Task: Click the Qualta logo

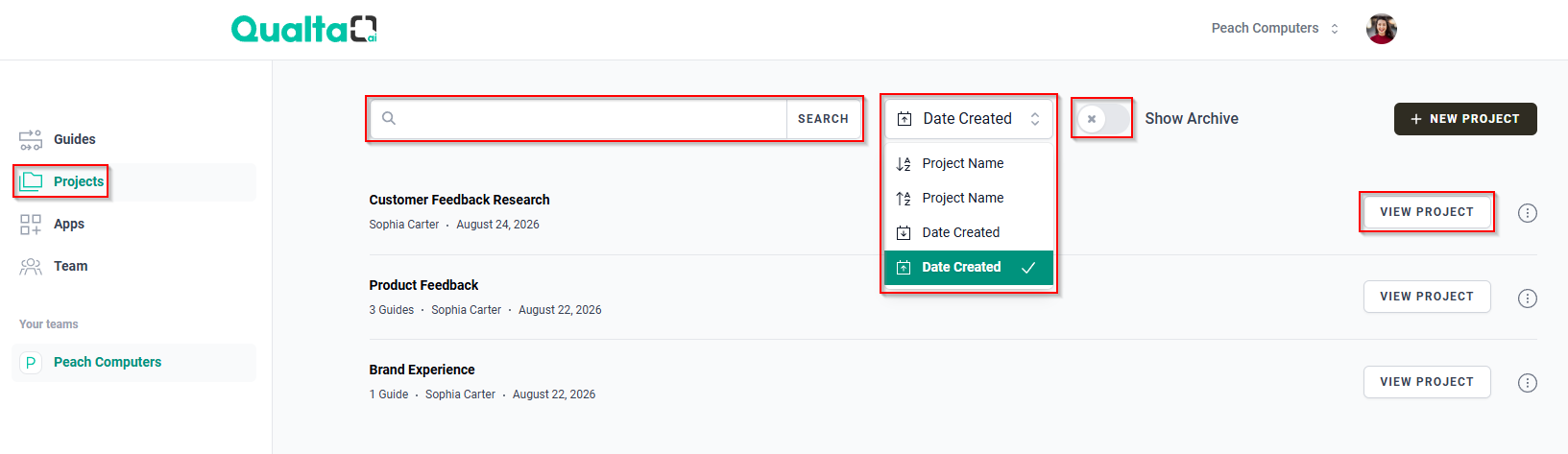Action: 304,29
